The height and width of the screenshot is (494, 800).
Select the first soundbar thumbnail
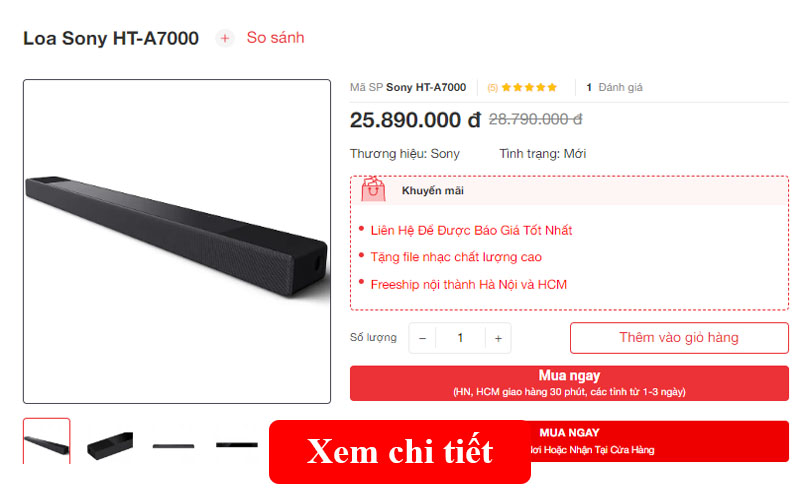click(46, 442)
